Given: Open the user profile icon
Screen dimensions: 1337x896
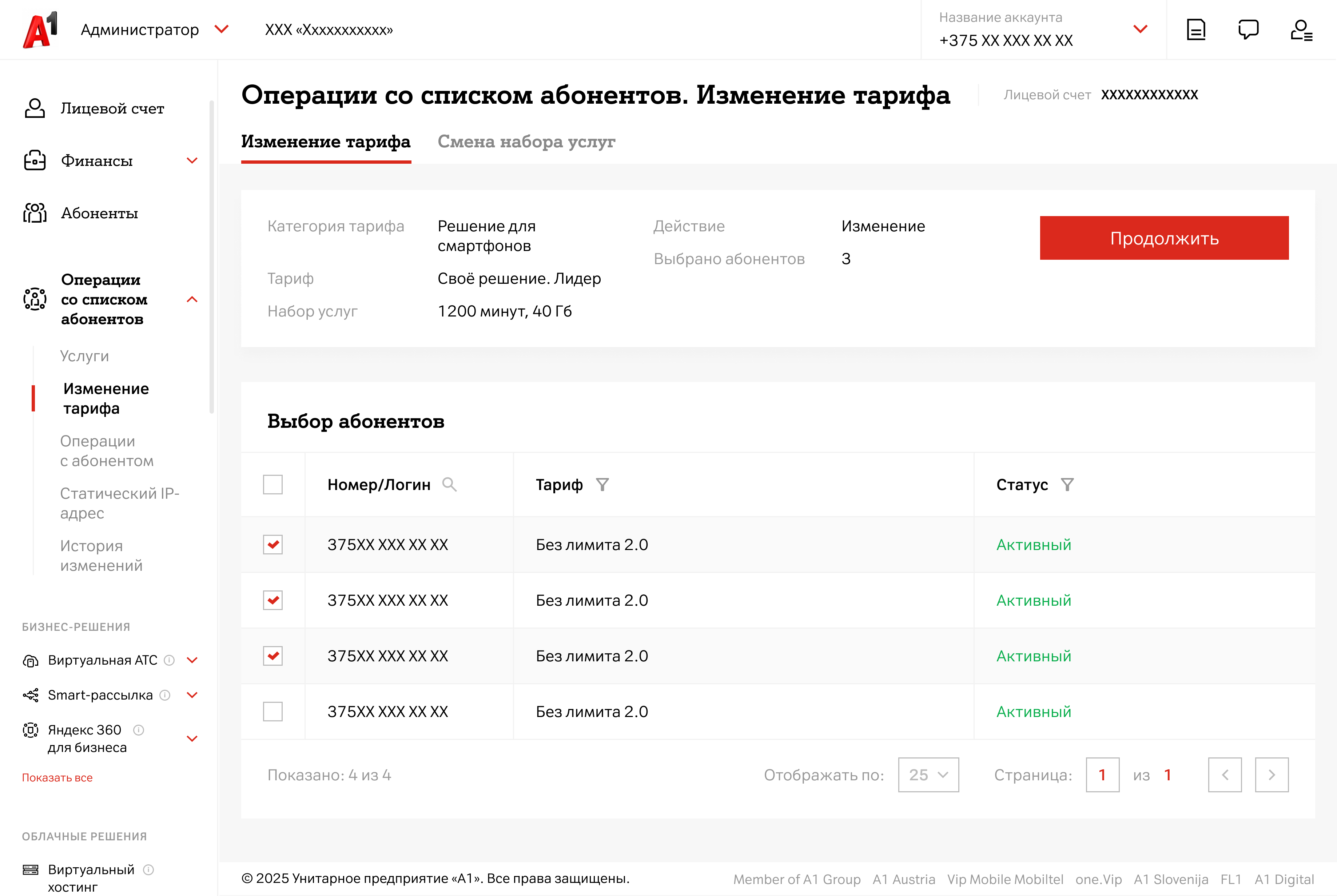Looking at the screenshot, I should [1301, 30].
